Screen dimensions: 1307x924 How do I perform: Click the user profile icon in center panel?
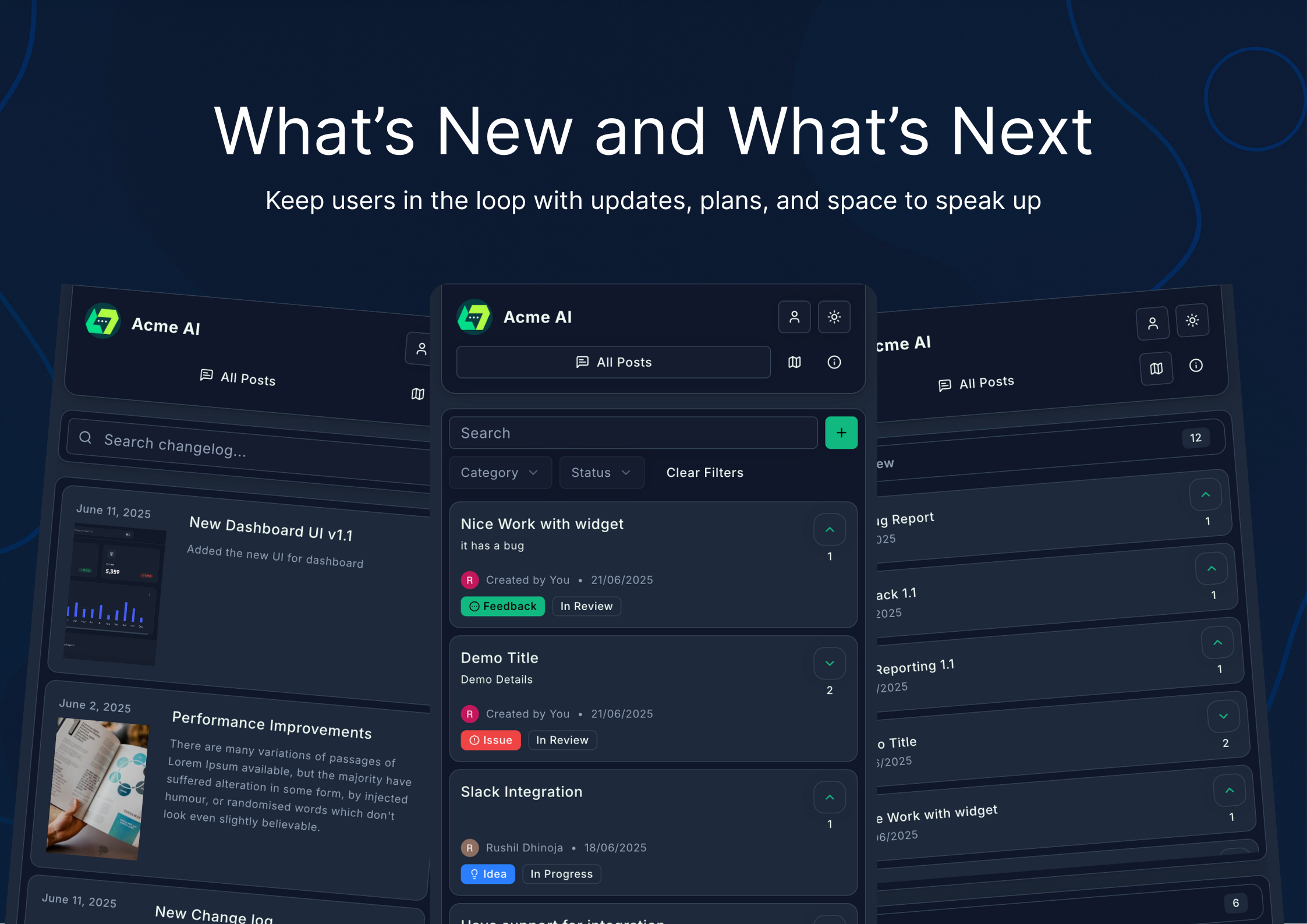pos(794,317)
